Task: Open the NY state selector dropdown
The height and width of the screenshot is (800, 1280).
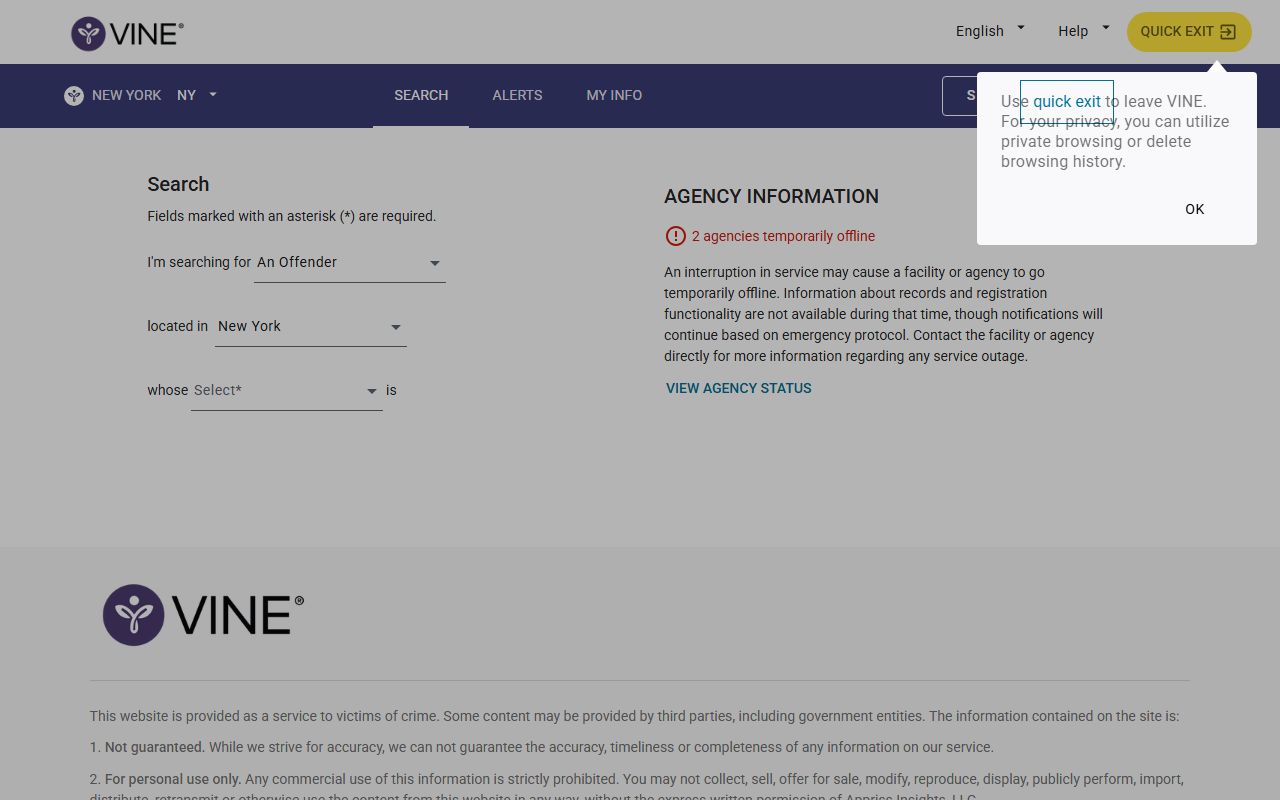Action: coord(197,95)
